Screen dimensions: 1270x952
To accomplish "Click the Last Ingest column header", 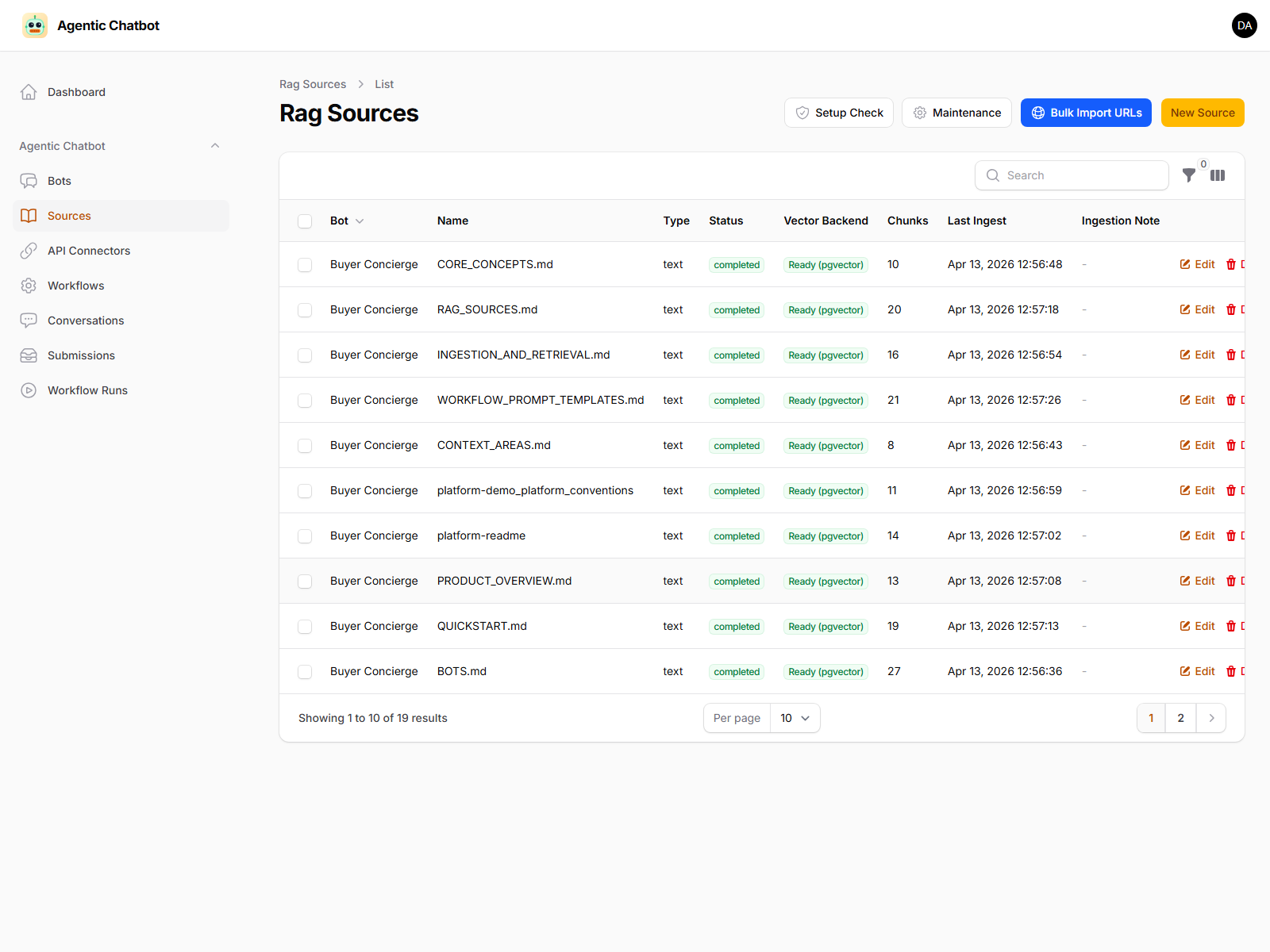I will click(976, 221).
